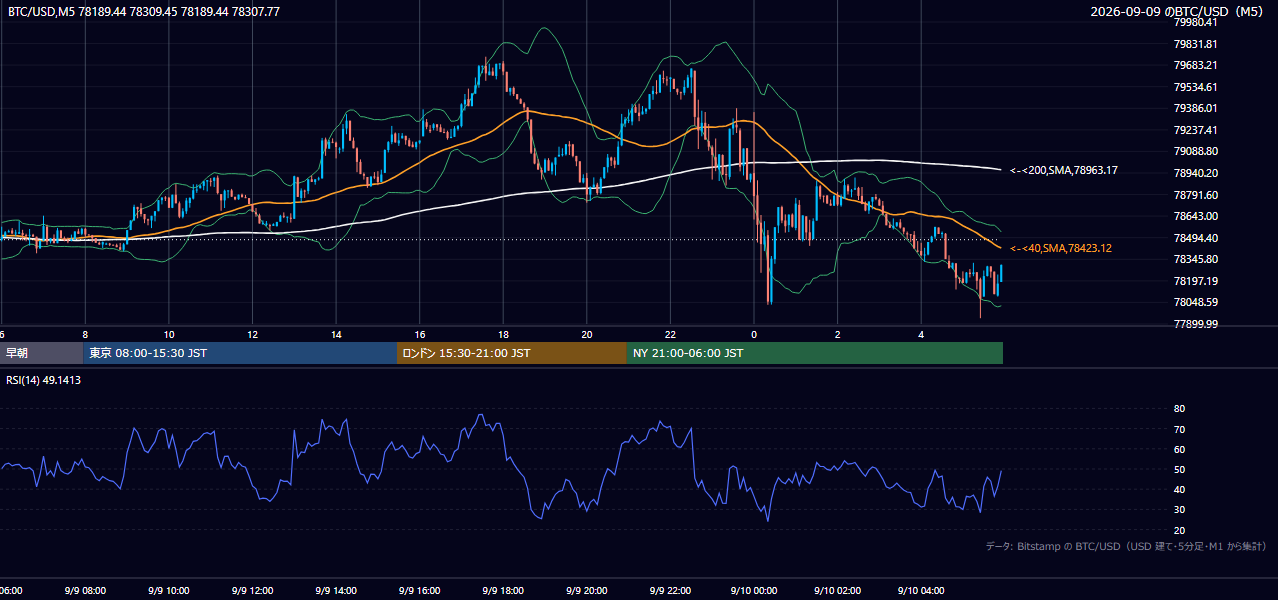Click price axis value 79980.41
1278x600 pixels.
(1195, 22)
